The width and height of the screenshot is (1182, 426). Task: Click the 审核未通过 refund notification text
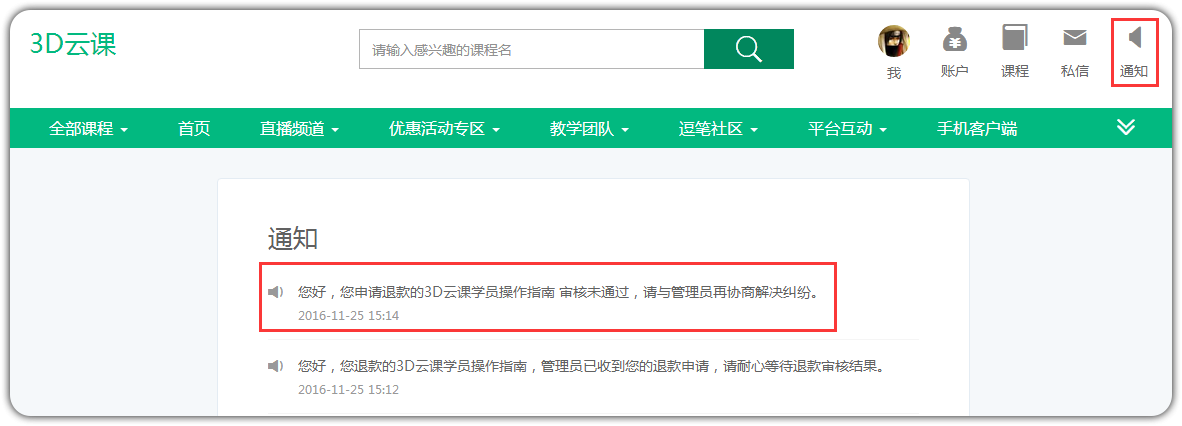tap(558, 293)
